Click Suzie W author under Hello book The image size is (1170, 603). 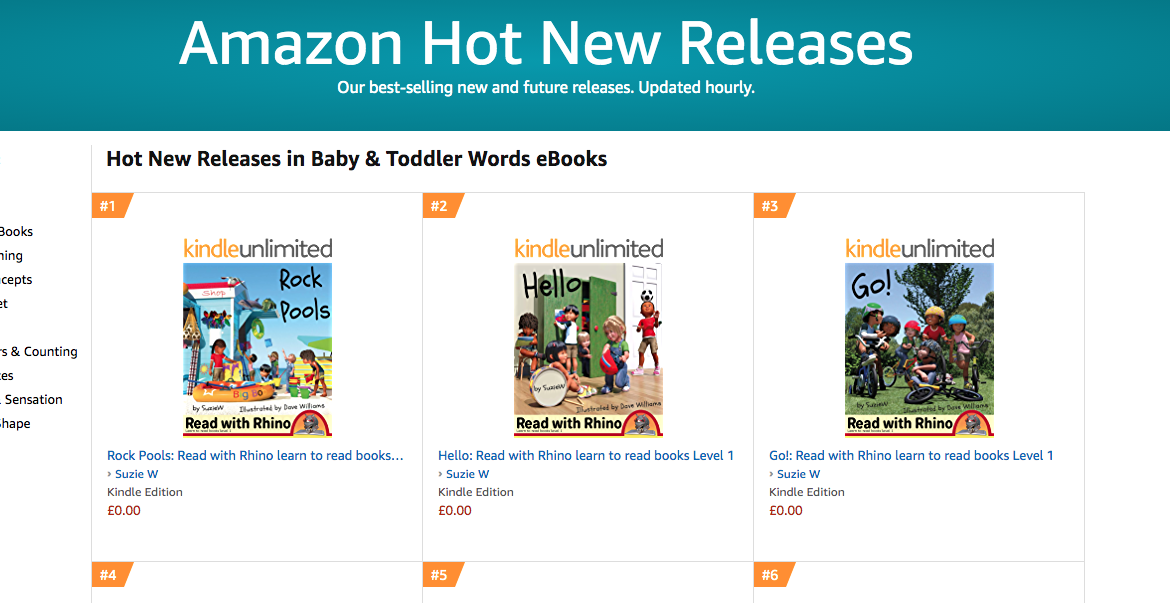(467, 474)
